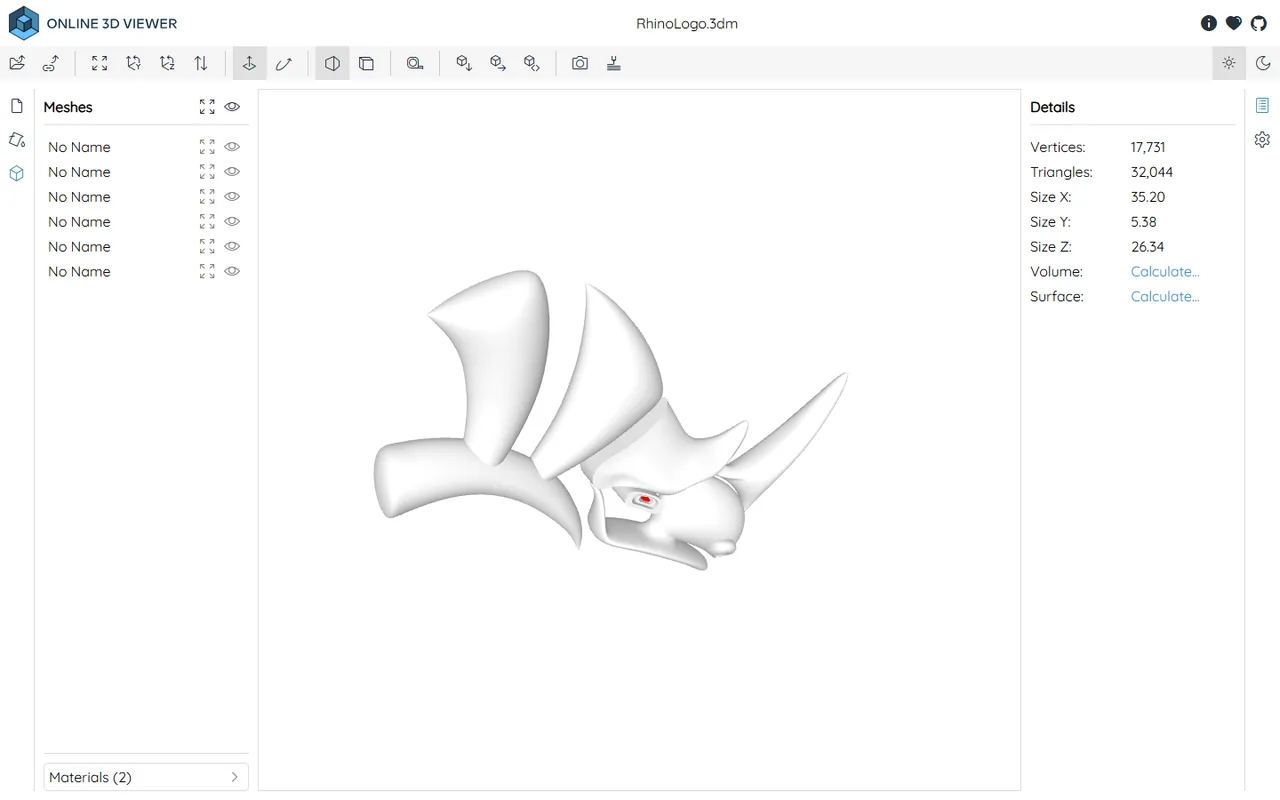
Task: Click the Size Y value 5.38
Action: [1144, 222]
